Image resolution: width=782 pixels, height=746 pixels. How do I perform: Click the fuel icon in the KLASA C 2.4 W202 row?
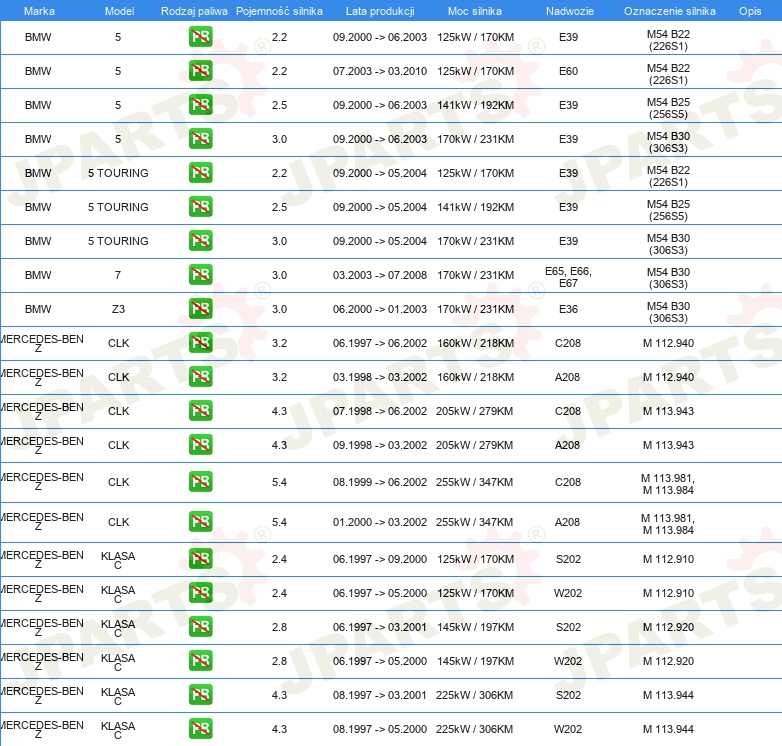[x=200, y=592]
